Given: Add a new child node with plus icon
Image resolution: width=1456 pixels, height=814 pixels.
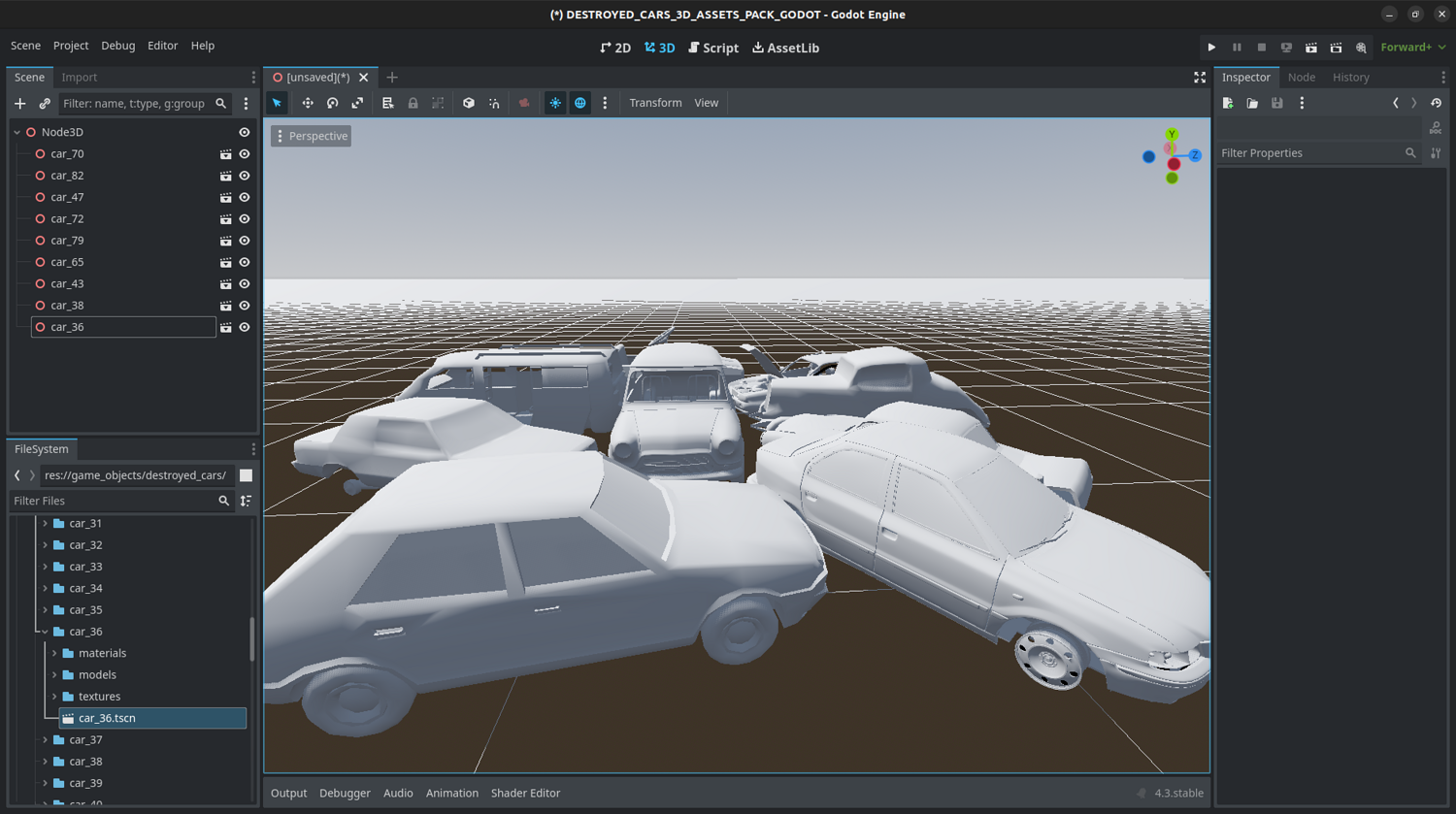Looking at the screenshot, I should pyautogui.click(x=20, y=104).
